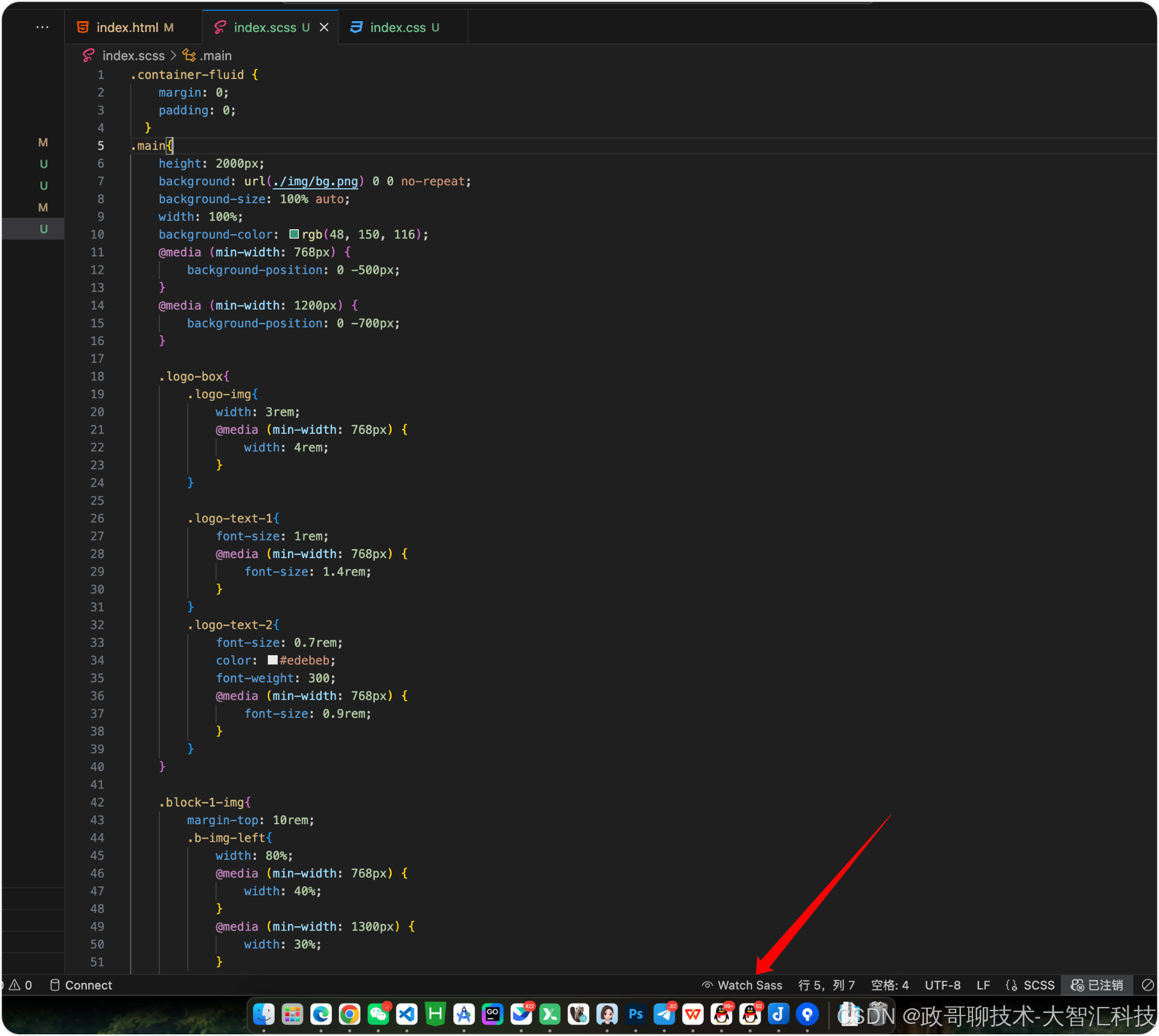Click the prohibited circle status bar icon

pos(1148,985)
